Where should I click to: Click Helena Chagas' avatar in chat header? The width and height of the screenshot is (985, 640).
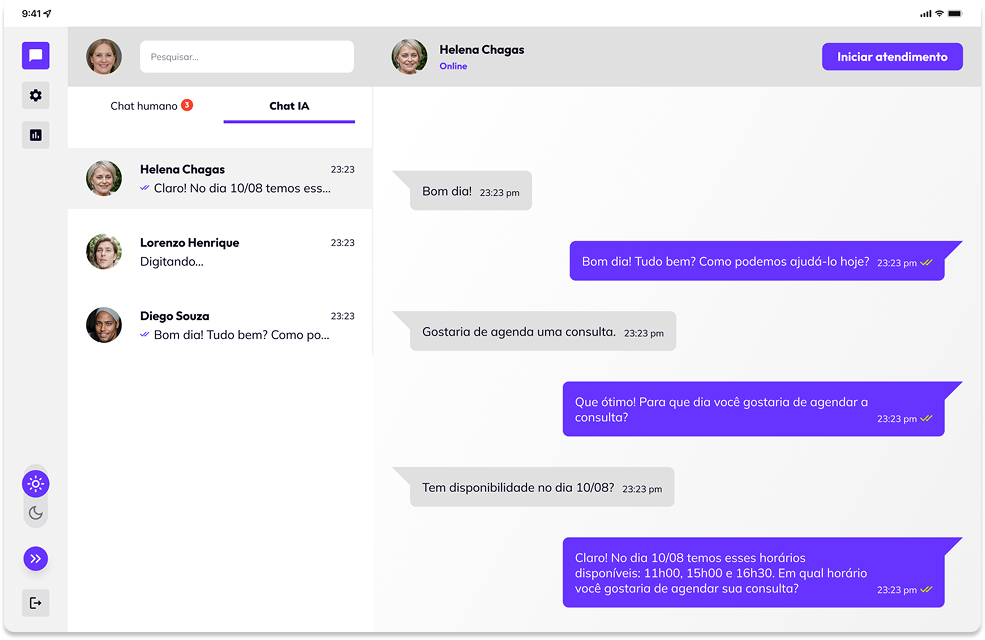tap(409, 57)
